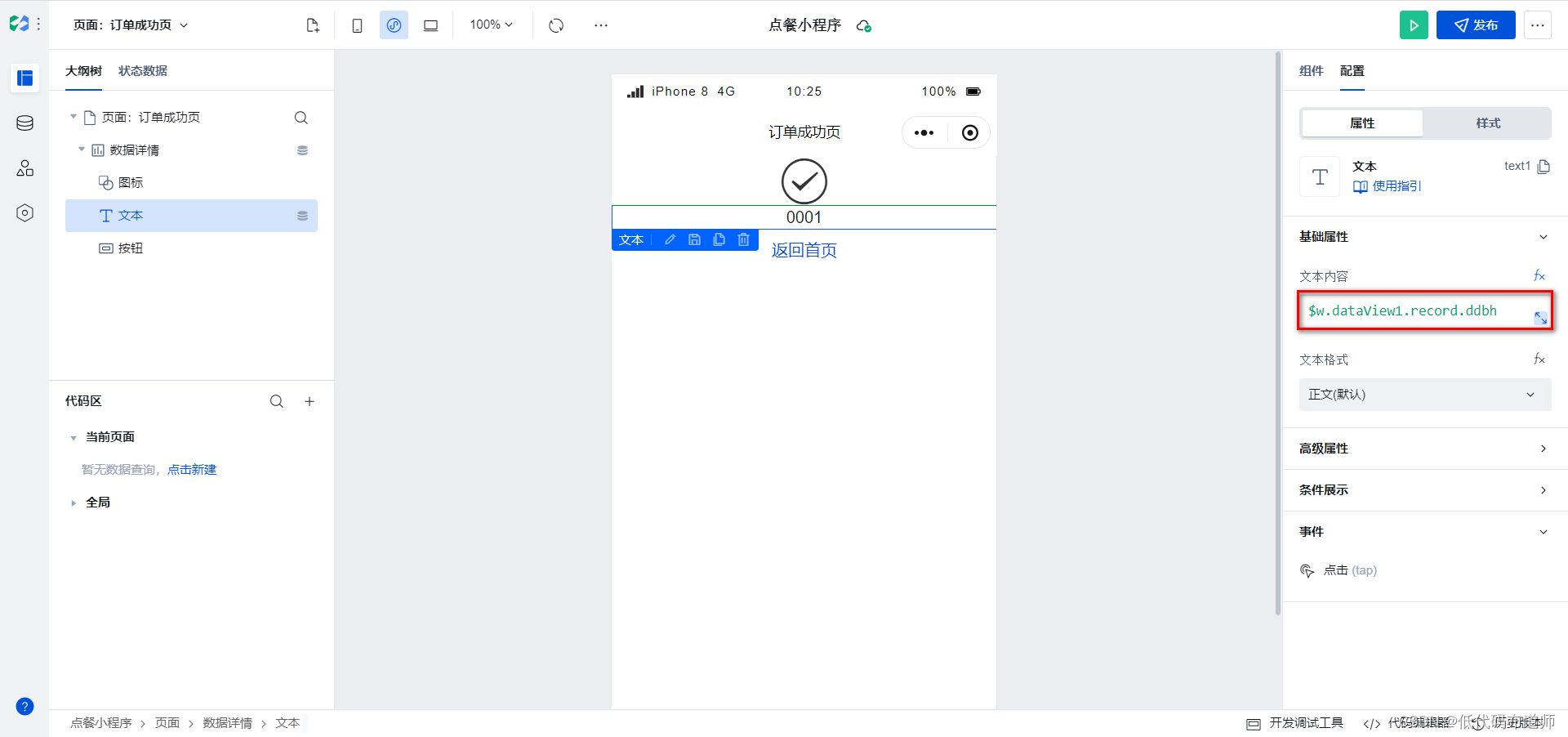Click the blue help question mark icon
Viewport: 1568px width, 737px height.
(24, 707)
